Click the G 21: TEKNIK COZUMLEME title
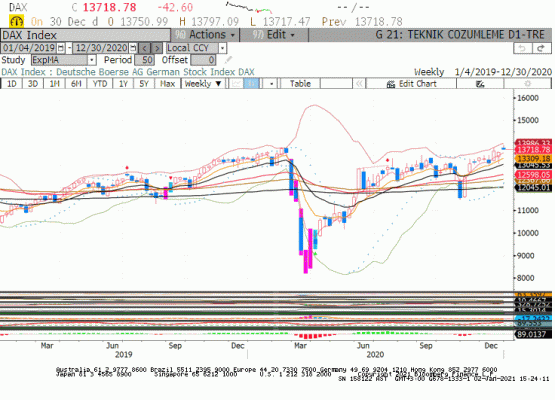555x400 pixels. pos(460,35)
